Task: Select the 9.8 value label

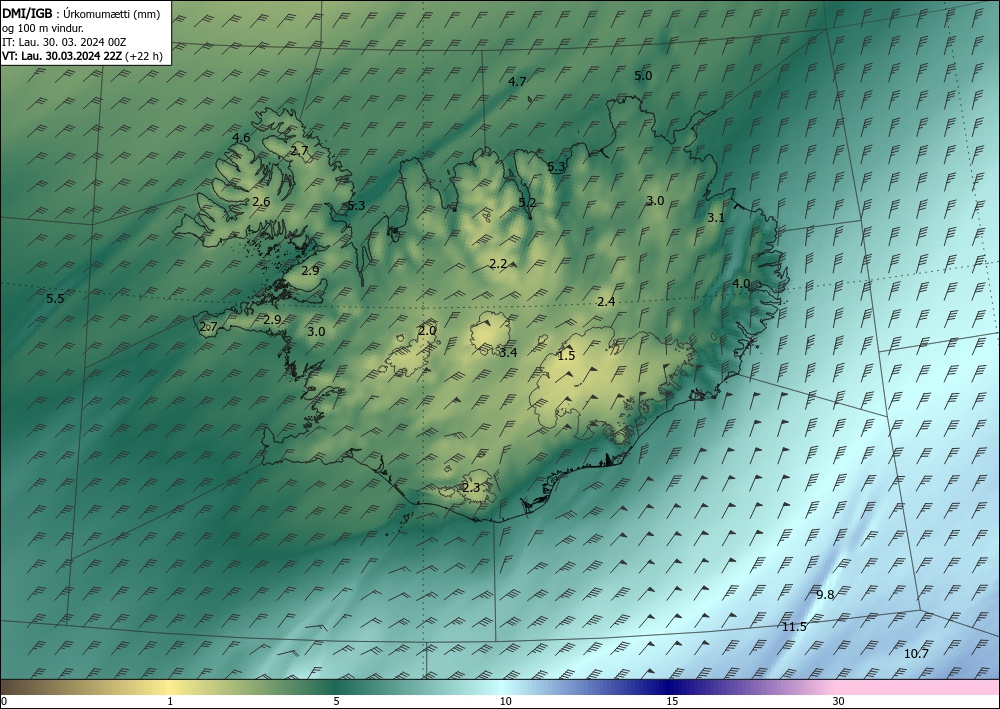Action: pos(825,594)
